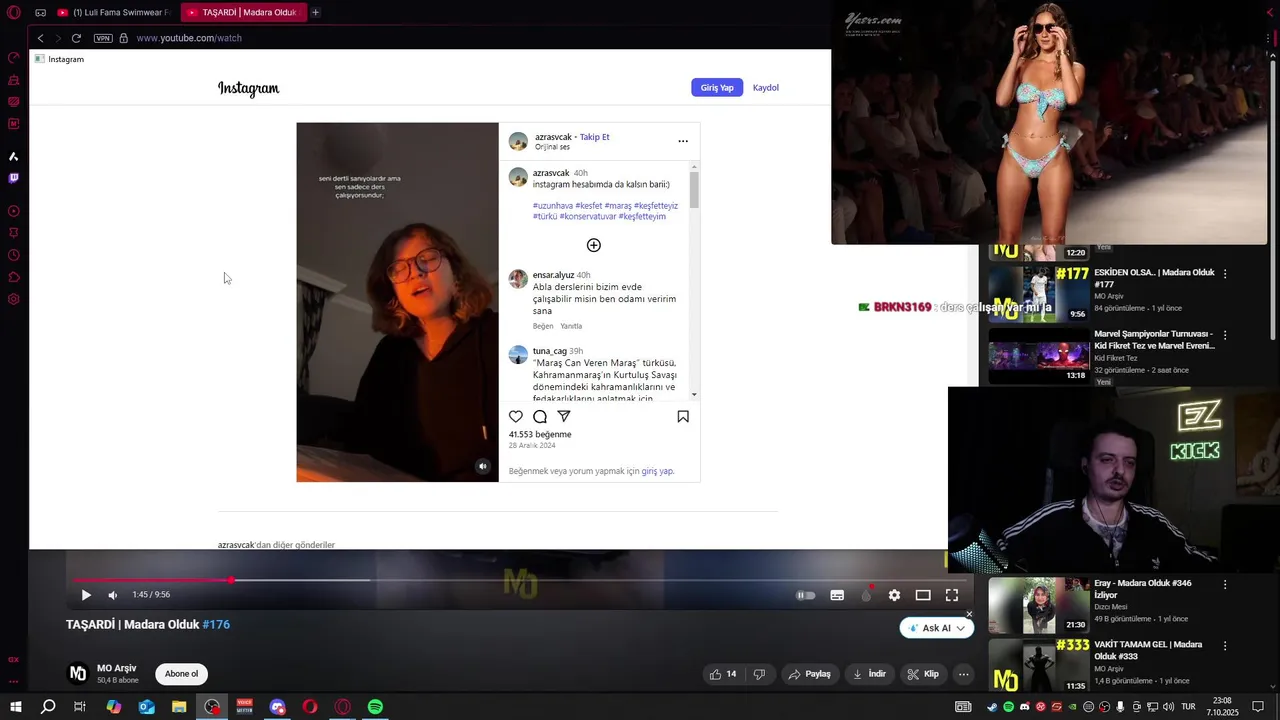
Task: Click the giriş yap link below likes
Action: tap(657, 471)
